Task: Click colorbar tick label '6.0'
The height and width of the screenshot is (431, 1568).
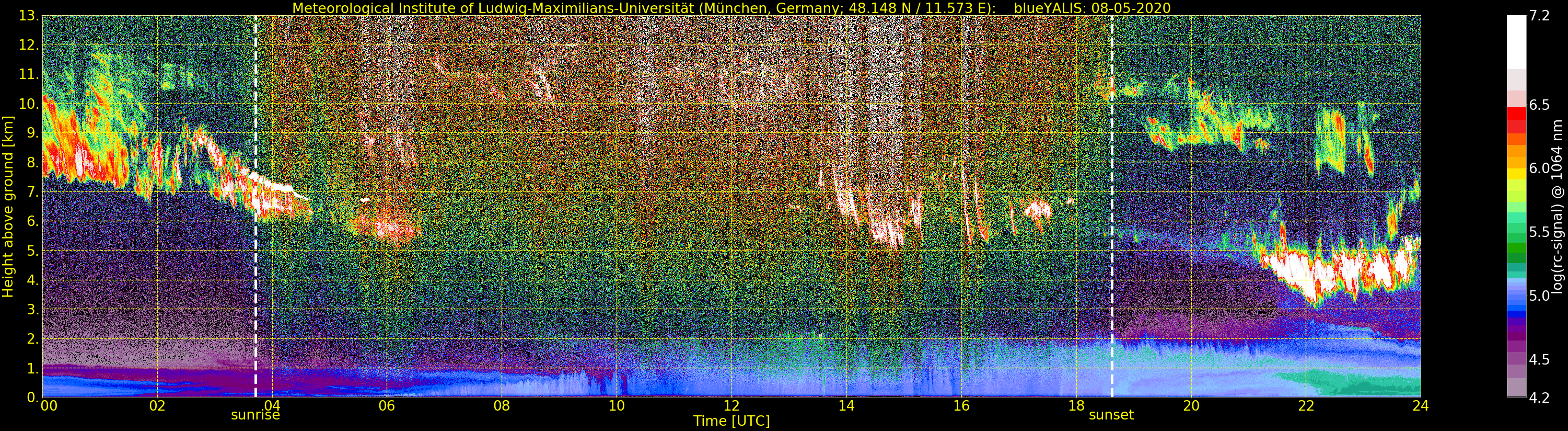Action: click(1539, 168)
